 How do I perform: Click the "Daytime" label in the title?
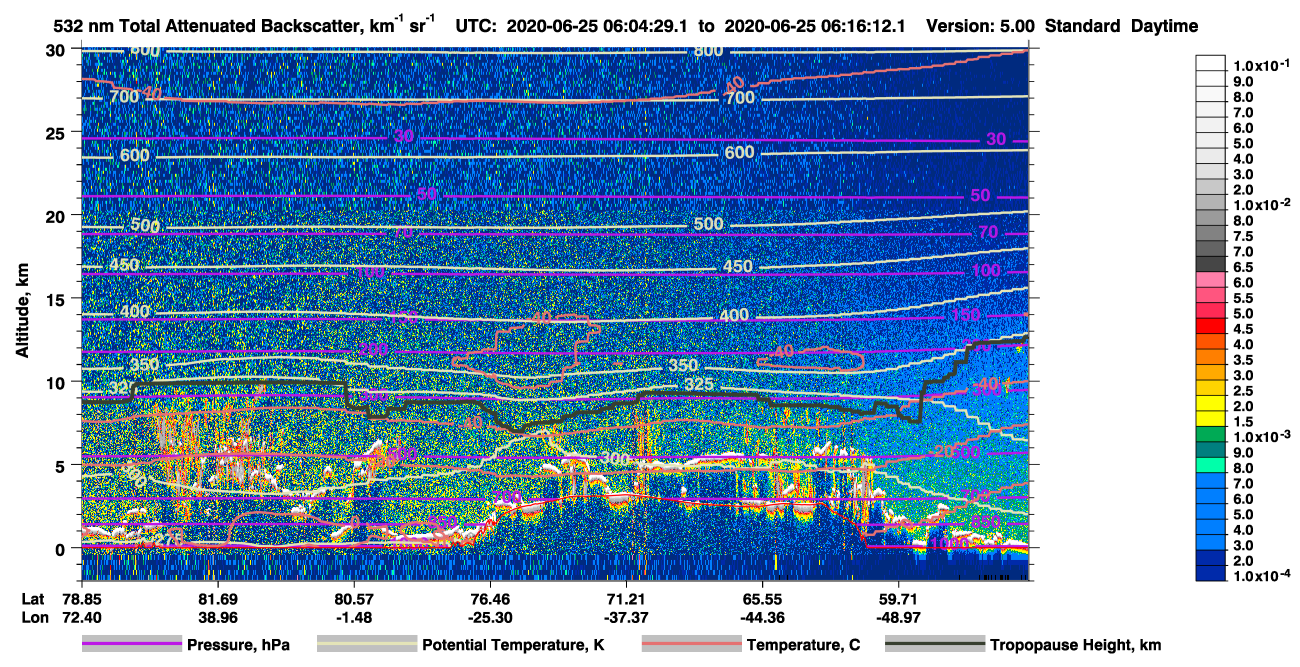1165,27
